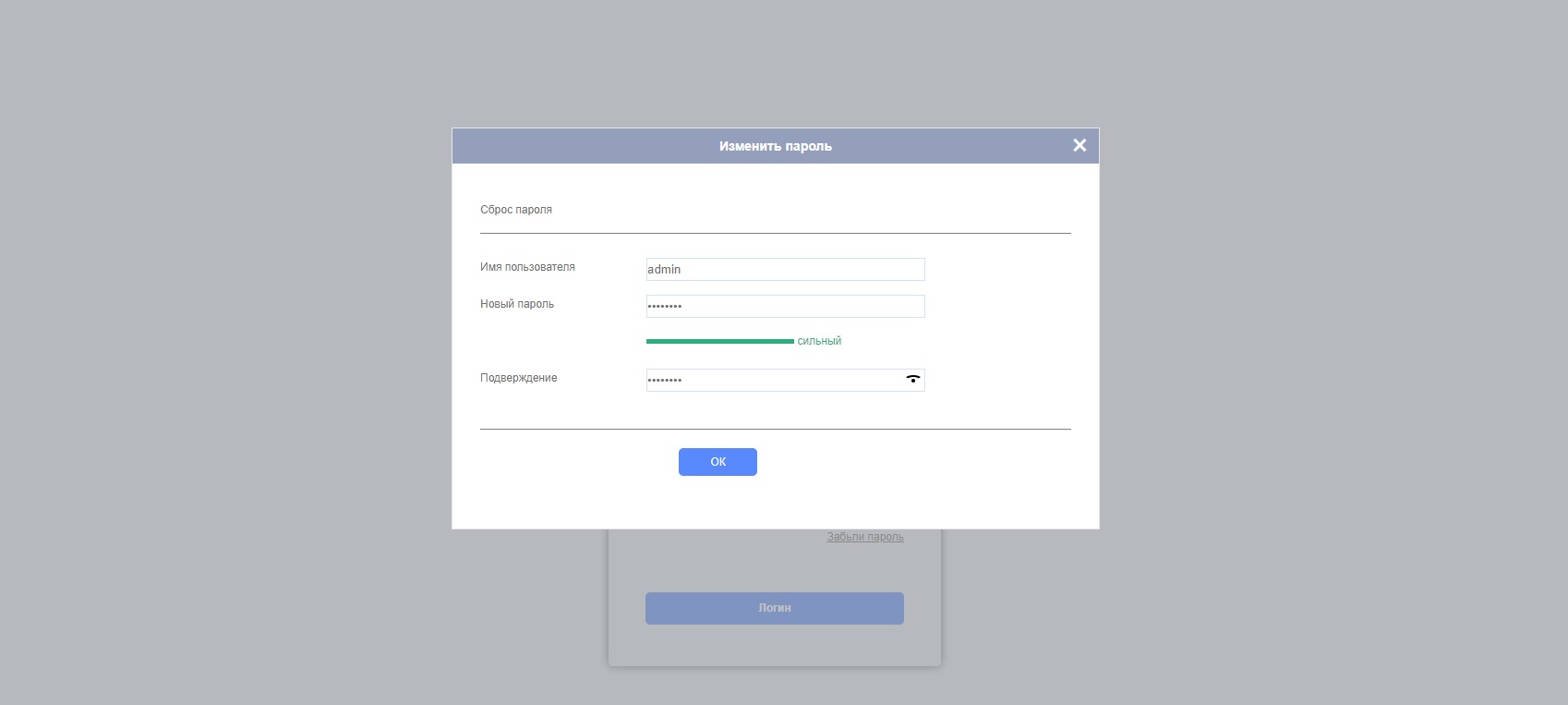
Task: Close the change password dialog
Action: pyautogui.click(x=1080, y=145)
